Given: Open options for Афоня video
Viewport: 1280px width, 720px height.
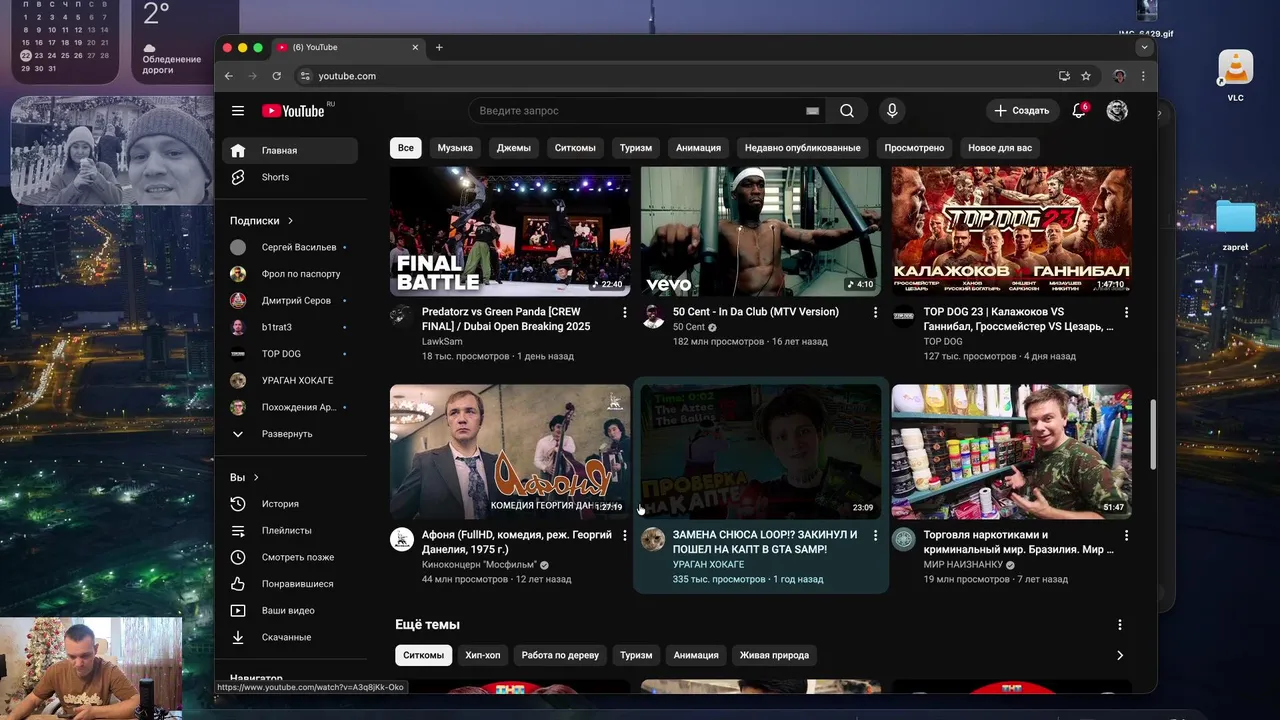Looking at the screenshot, I should pyautogui.click(x=625, y=536).
